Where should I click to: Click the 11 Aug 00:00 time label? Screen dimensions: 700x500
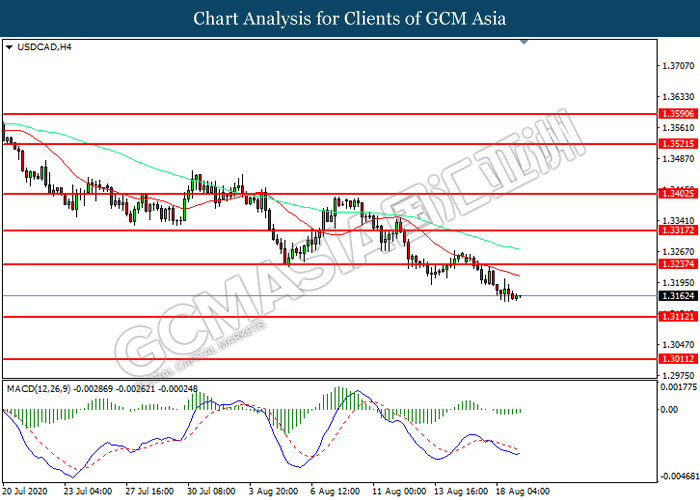(399, 491)
